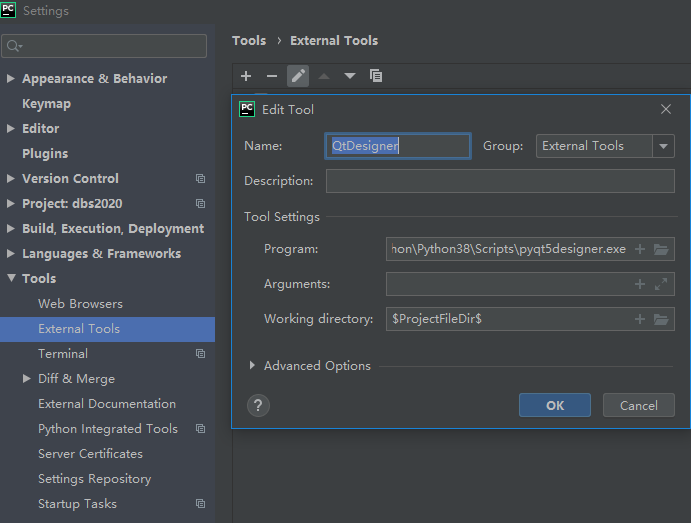Expand Version Control settings node

click(x=11, y=178)
